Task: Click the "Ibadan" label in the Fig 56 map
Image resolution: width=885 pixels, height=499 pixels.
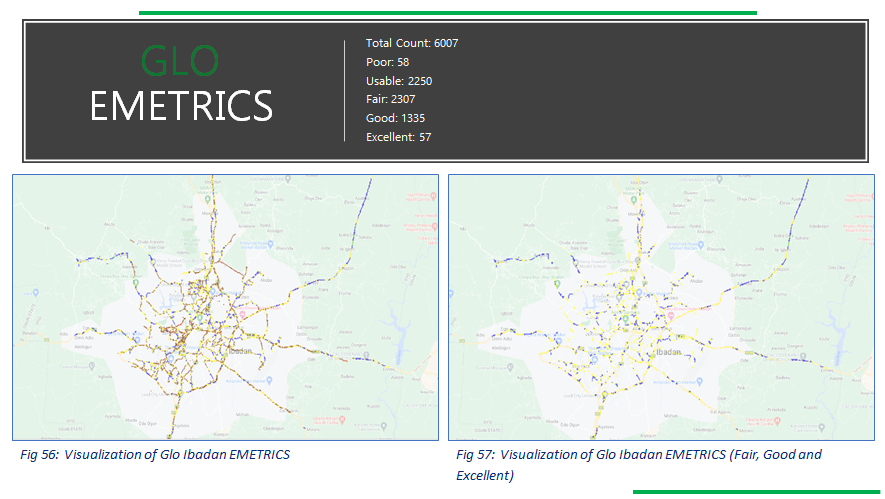Action: [x=240, y=351]
